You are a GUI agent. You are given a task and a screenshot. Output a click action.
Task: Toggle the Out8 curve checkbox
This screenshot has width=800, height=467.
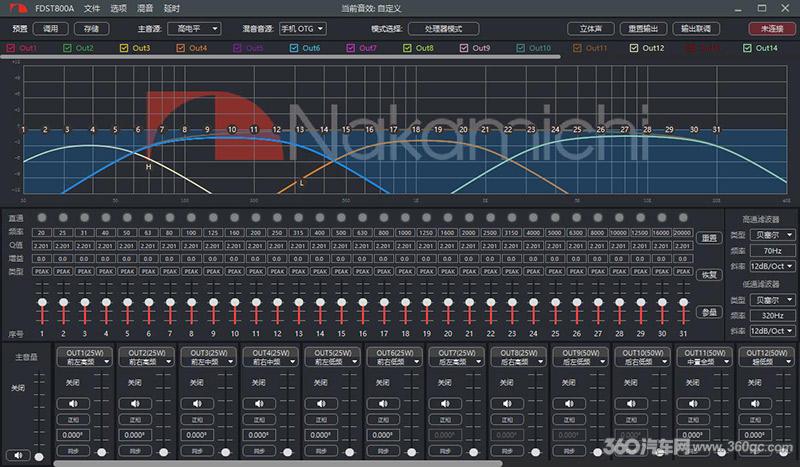(407, 48)
